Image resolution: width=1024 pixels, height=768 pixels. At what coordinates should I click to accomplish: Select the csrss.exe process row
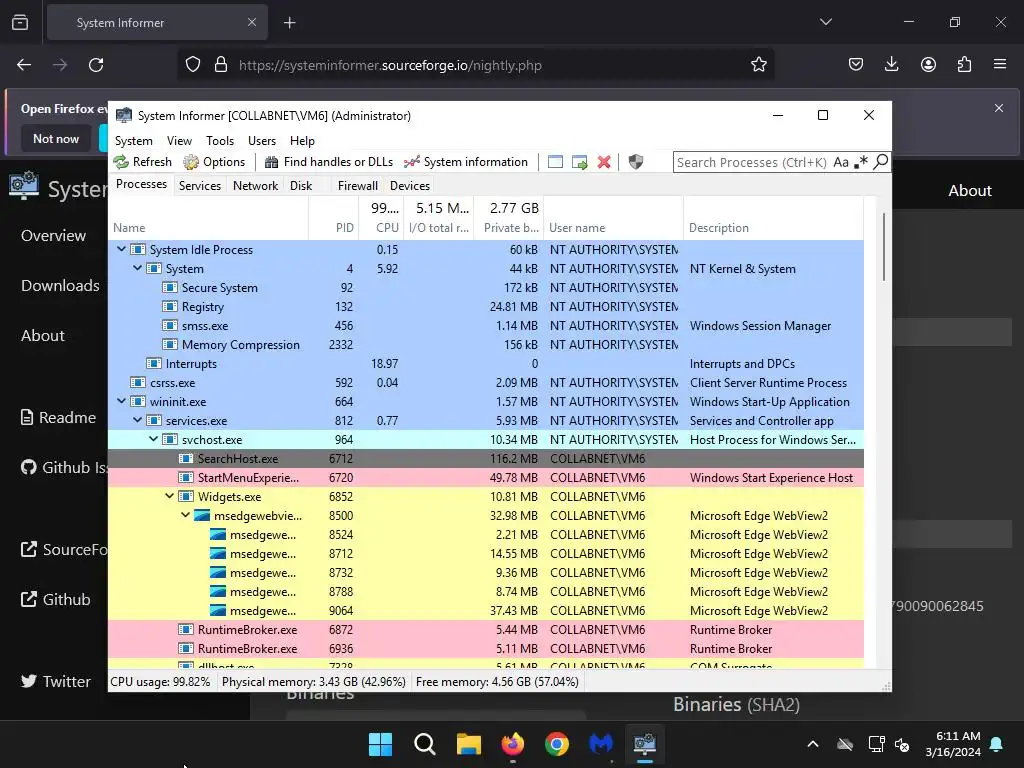486,382
